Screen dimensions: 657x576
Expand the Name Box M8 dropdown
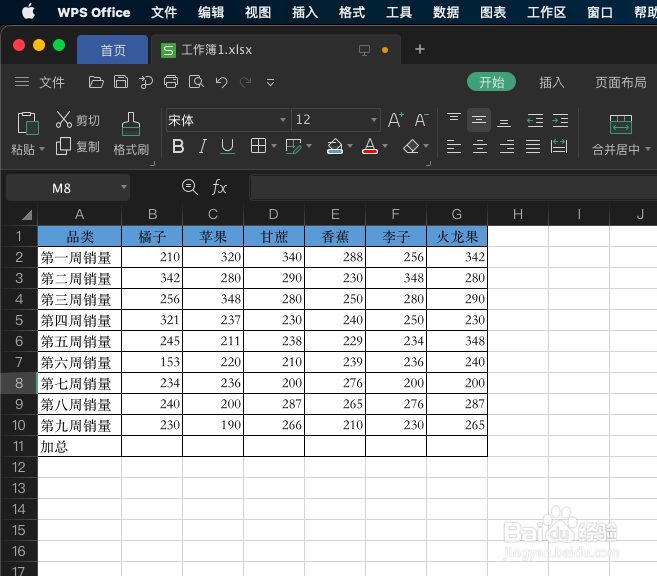tap(124, 187)
